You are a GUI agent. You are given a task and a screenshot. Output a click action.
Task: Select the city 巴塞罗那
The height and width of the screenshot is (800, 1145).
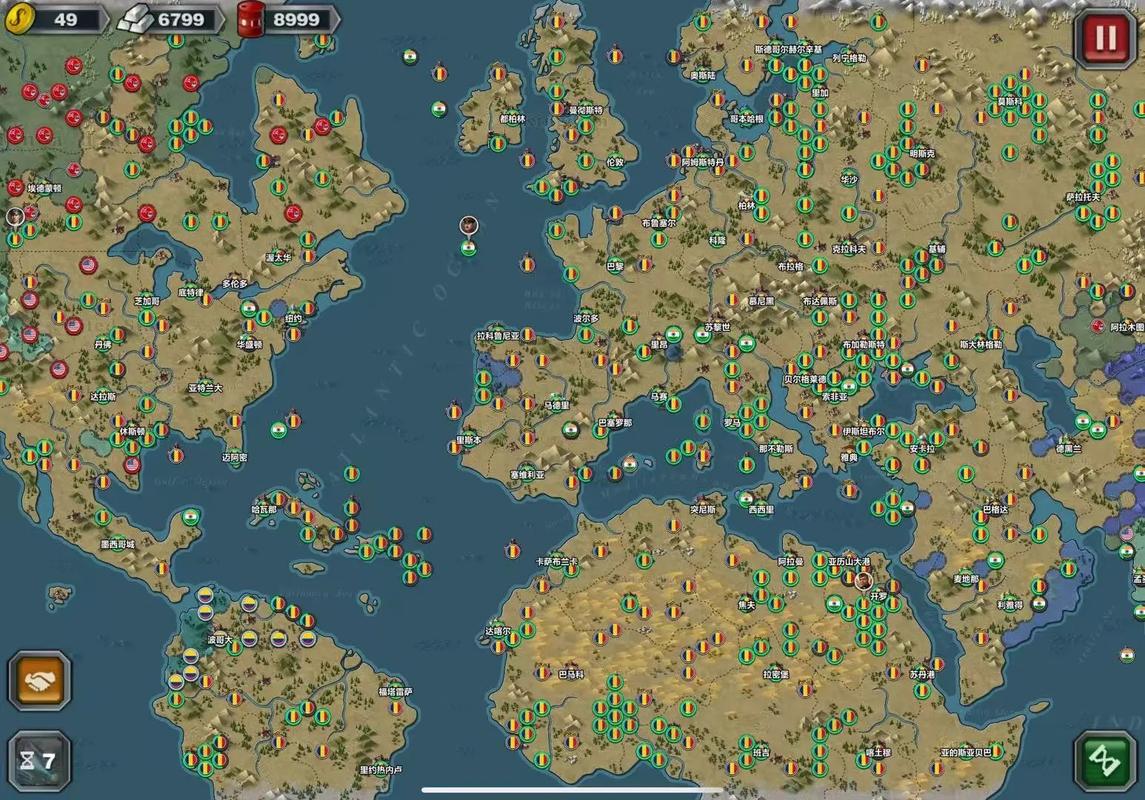(x=615, y=423)
